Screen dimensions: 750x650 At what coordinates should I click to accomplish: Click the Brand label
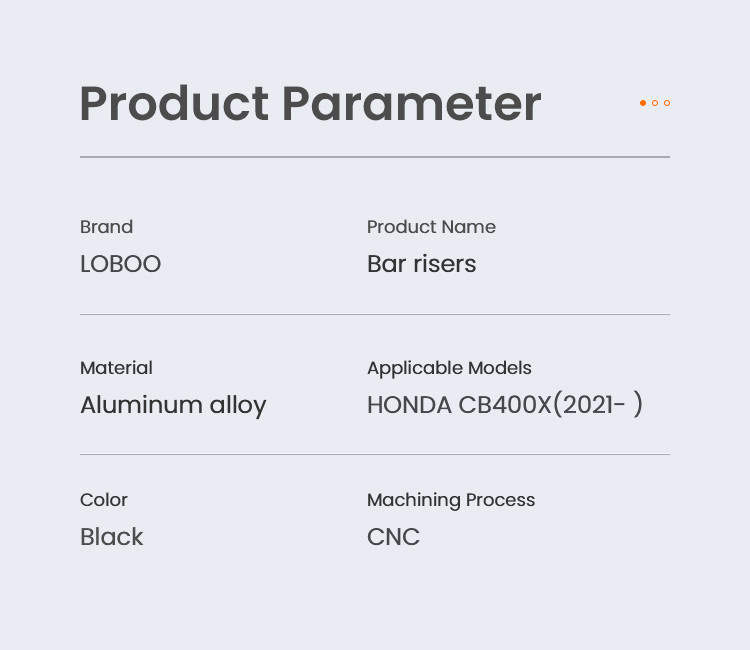click(106, 227)
